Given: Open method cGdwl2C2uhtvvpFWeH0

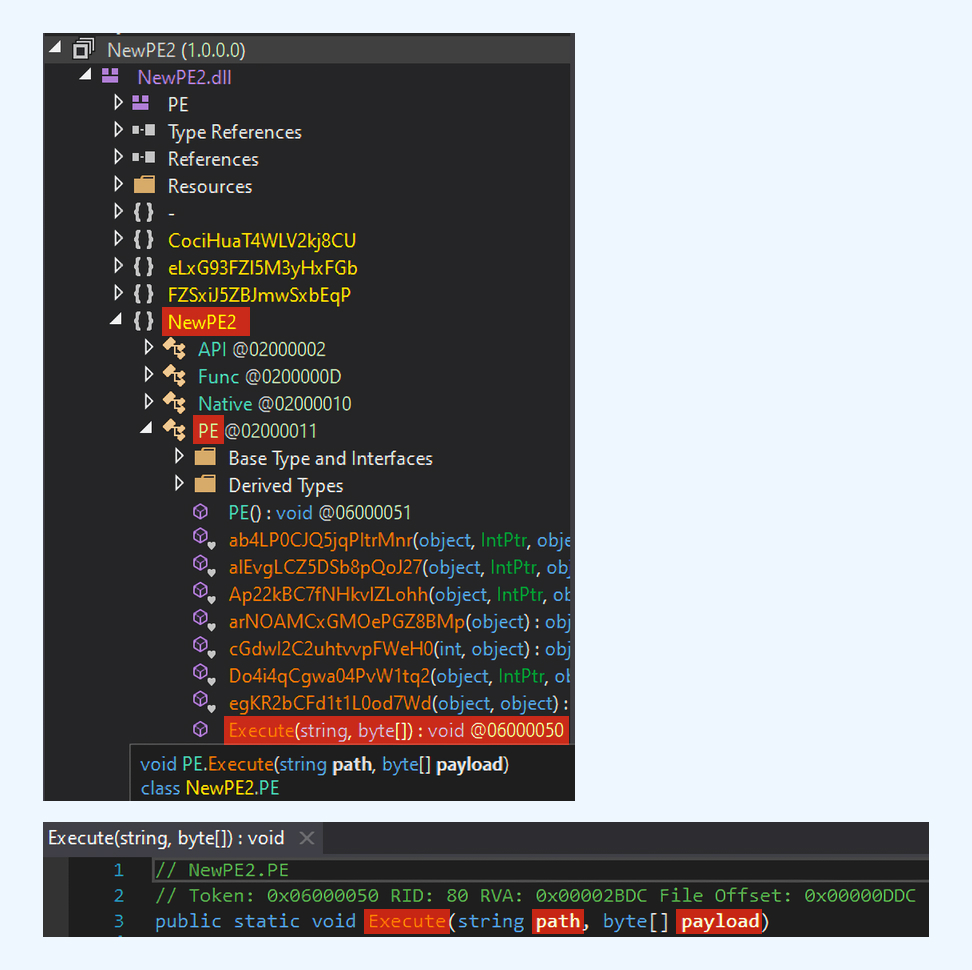Looking at the screenshot, I should (x=399, y=649).
